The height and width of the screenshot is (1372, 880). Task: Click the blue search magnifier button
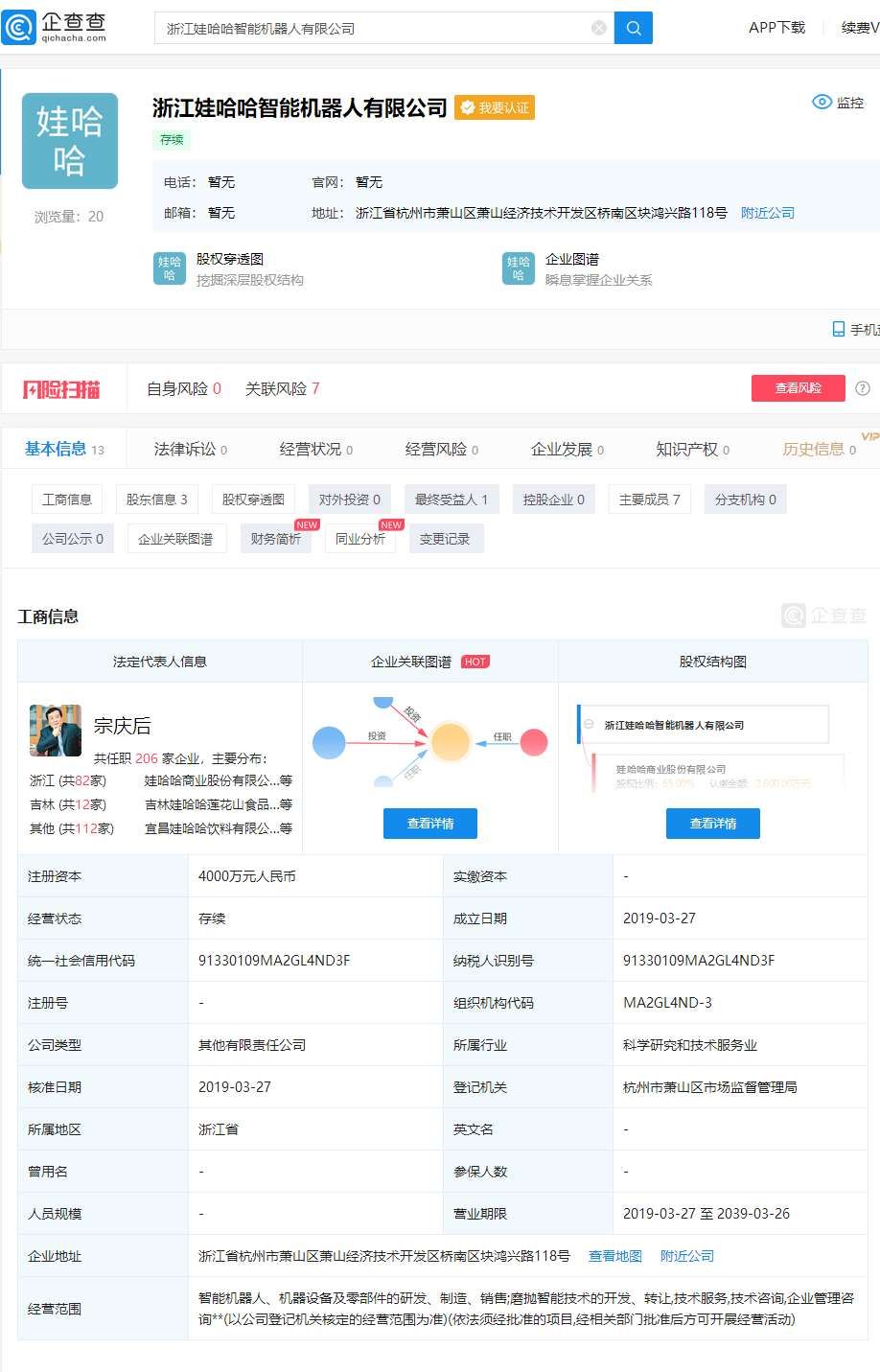633,28
